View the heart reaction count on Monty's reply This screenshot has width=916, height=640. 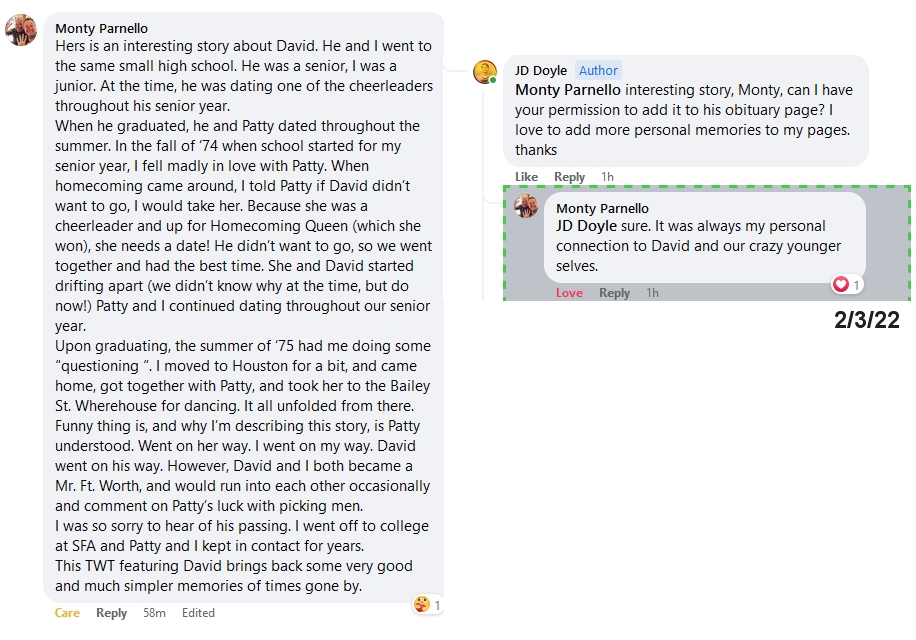pos(847,285)
